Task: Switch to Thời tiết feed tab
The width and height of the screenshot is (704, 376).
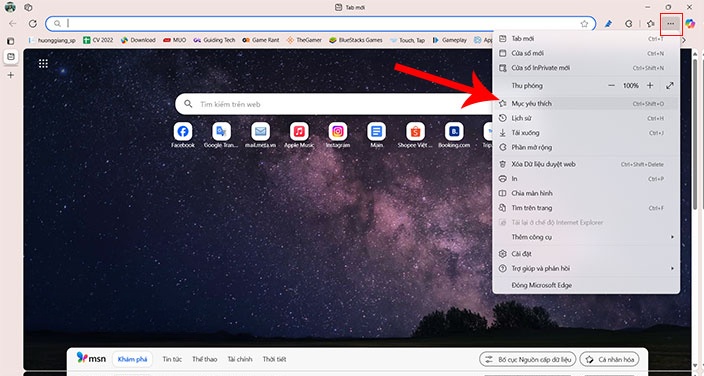Action: (x=274, y=359)
